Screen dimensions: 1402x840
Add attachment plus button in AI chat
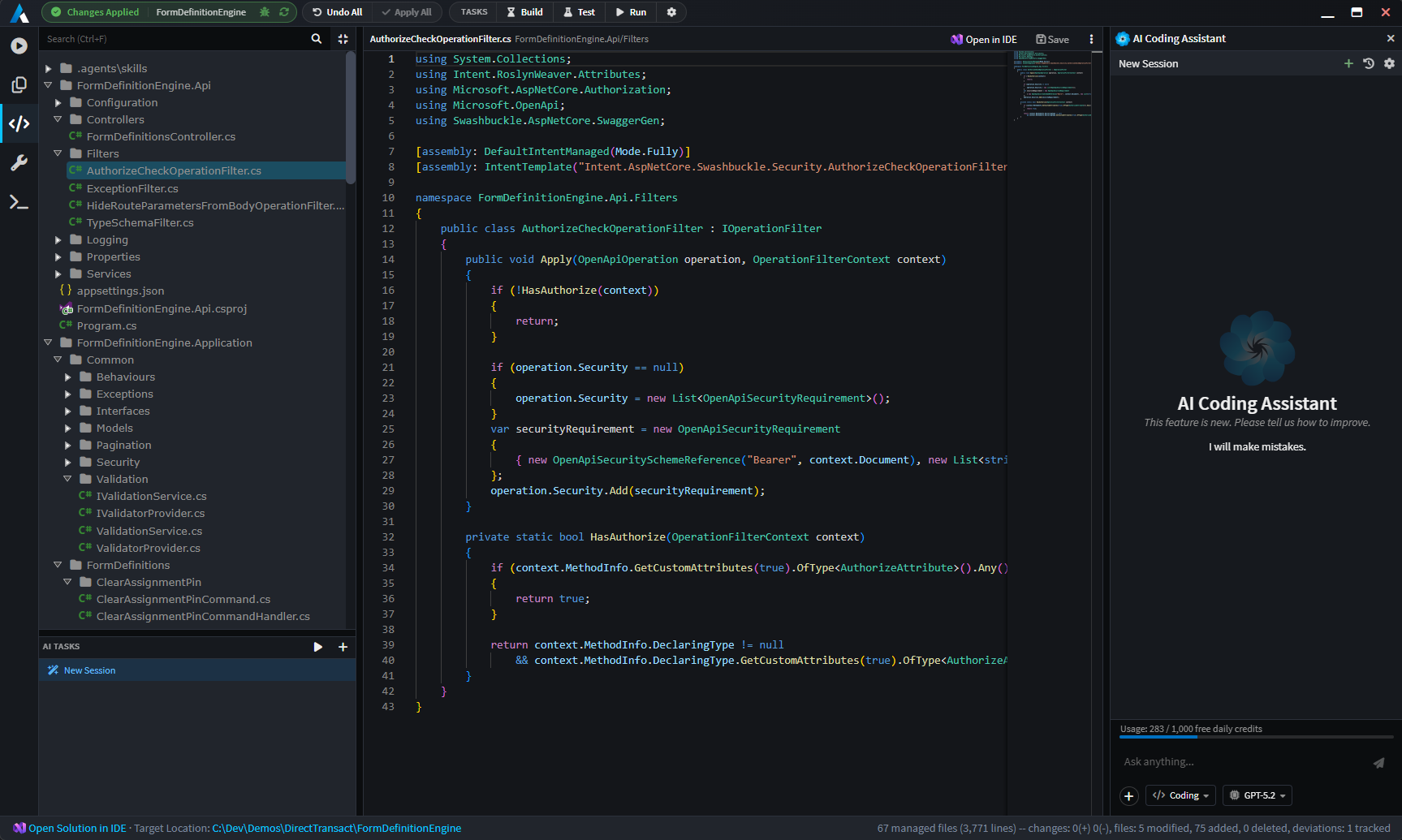pos(1129,795)
